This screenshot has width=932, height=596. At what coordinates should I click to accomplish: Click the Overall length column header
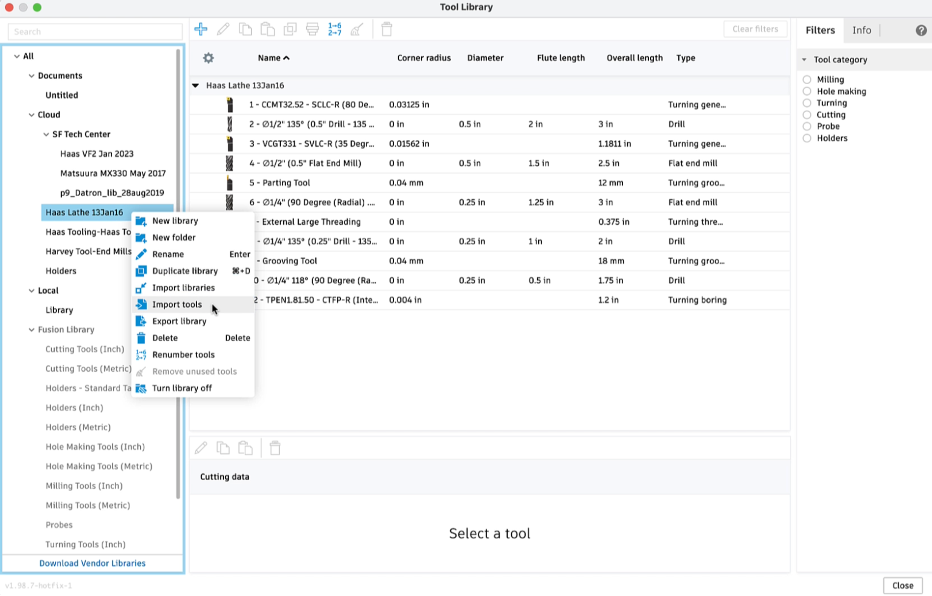(x=634, y=58)
